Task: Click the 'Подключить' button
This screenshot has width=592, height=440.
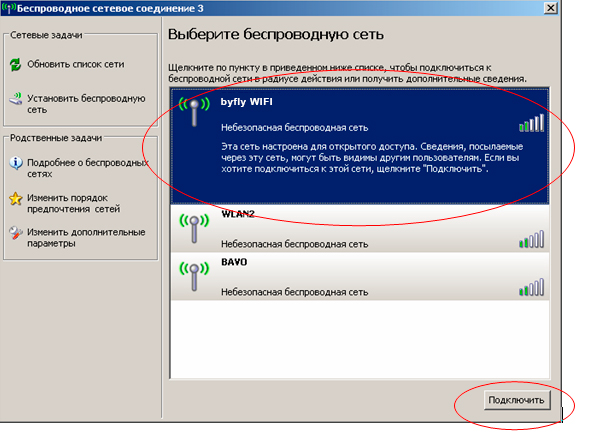Action: [516, 400]
